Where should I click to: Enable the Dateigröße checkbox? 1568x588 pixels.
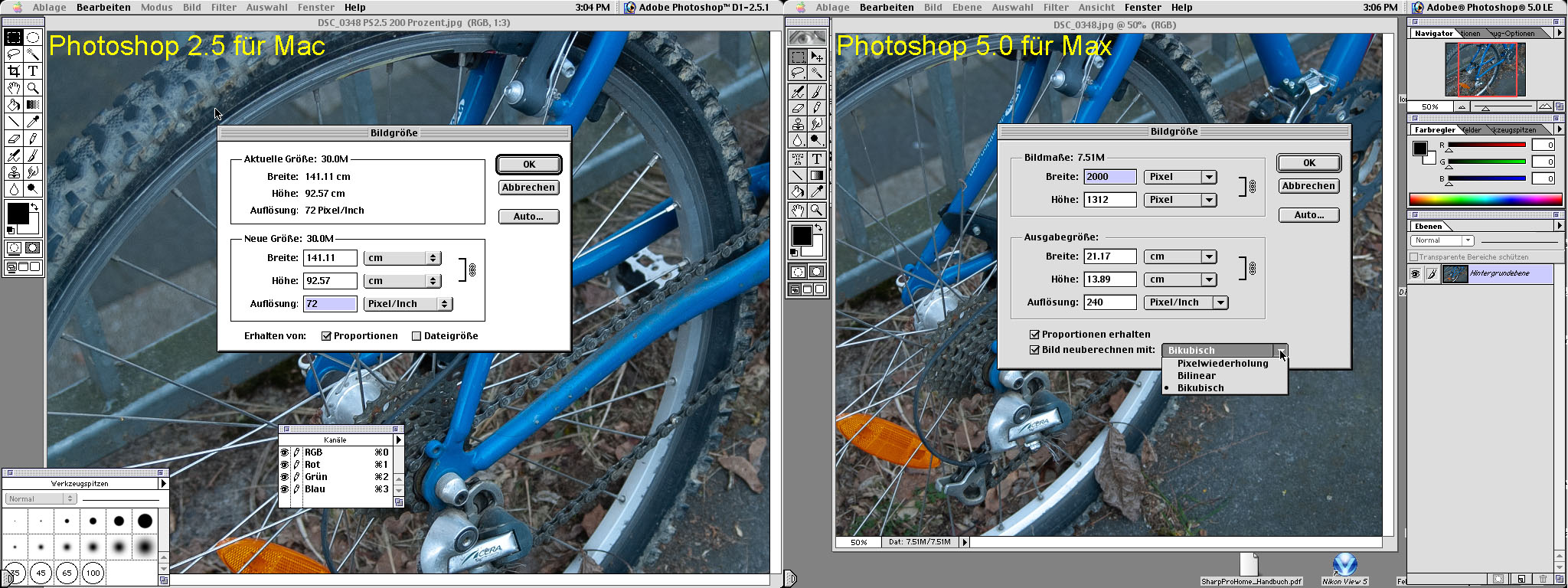[416, 336]
